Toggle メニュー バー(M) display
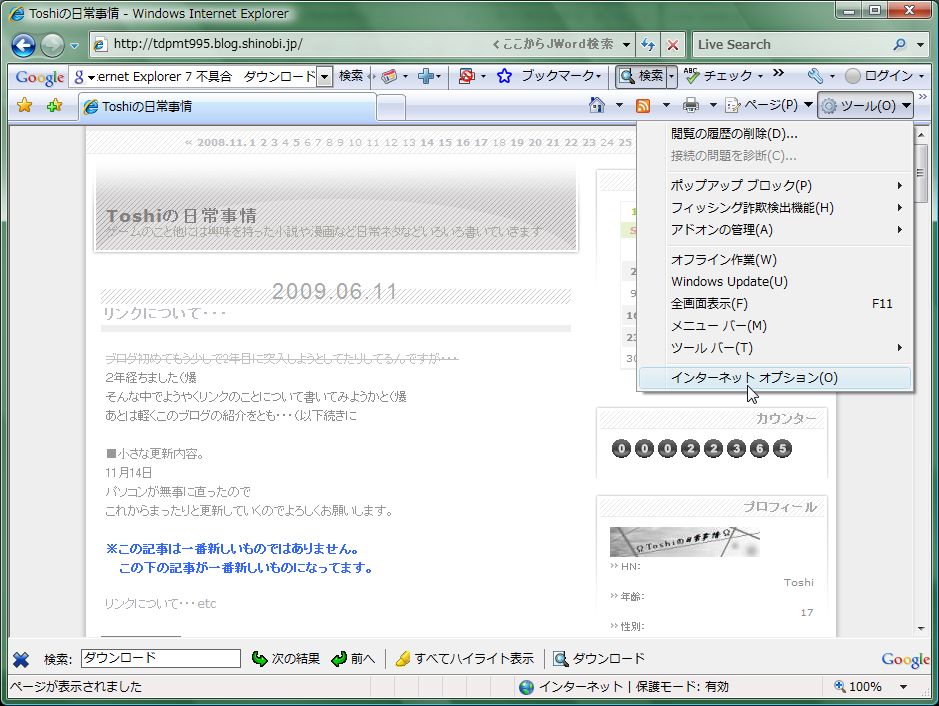939x706 pixels. click(x=776, y=326)
